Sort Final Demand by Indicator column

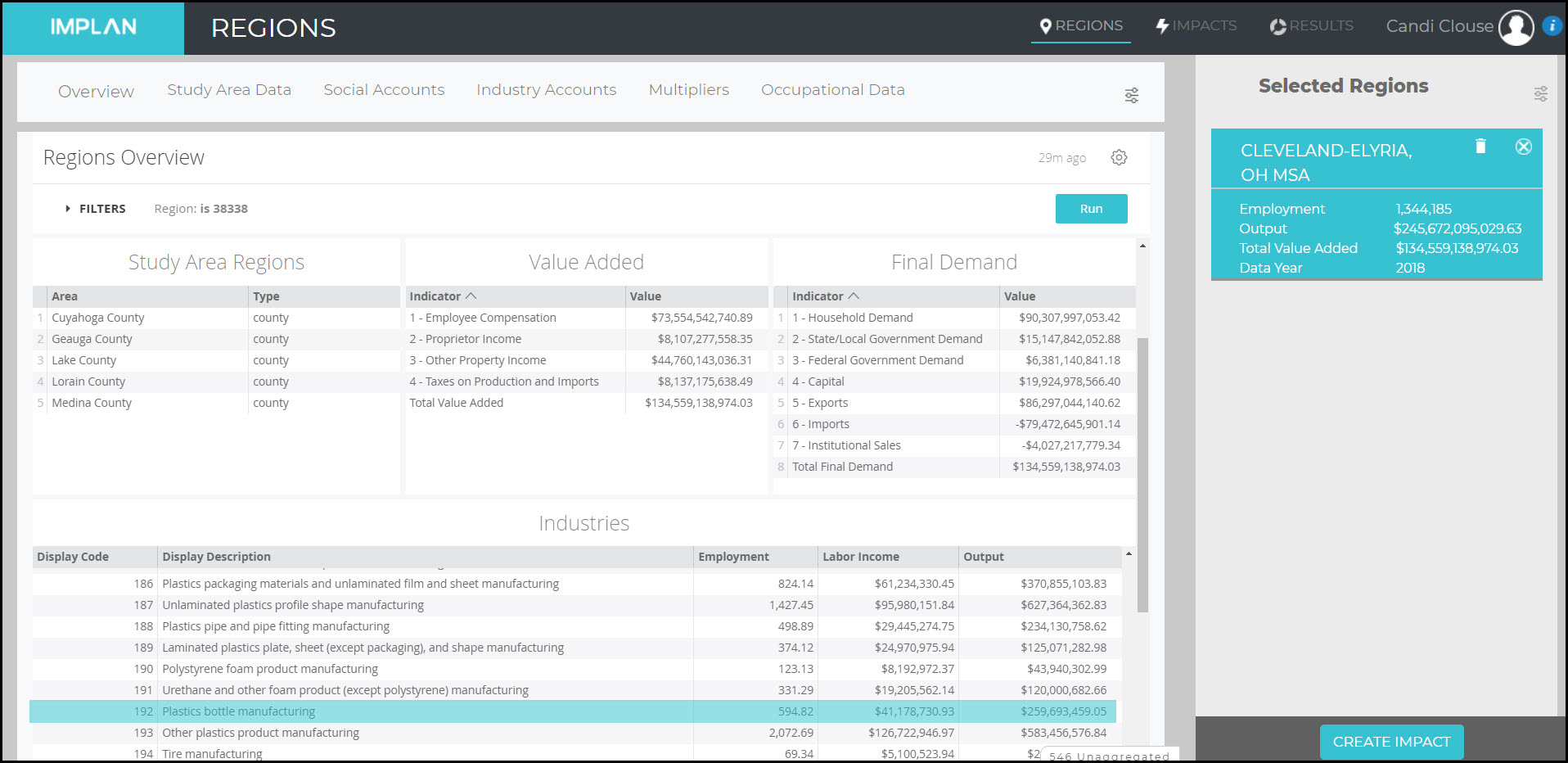click(x=894, y=296)
